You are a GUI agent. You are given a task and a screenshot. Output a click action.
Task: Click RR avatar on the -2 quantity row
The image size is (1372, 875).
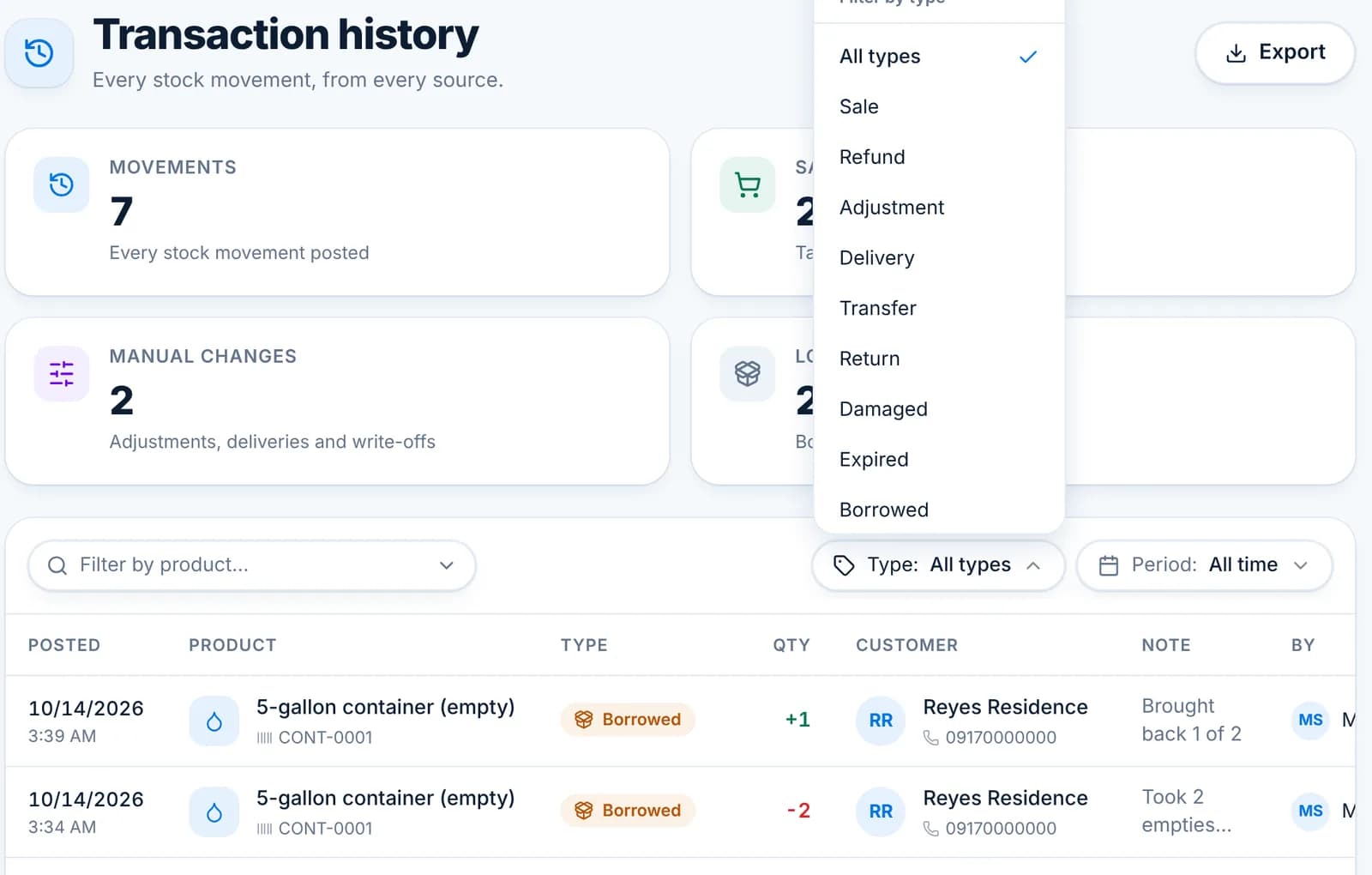881,812
